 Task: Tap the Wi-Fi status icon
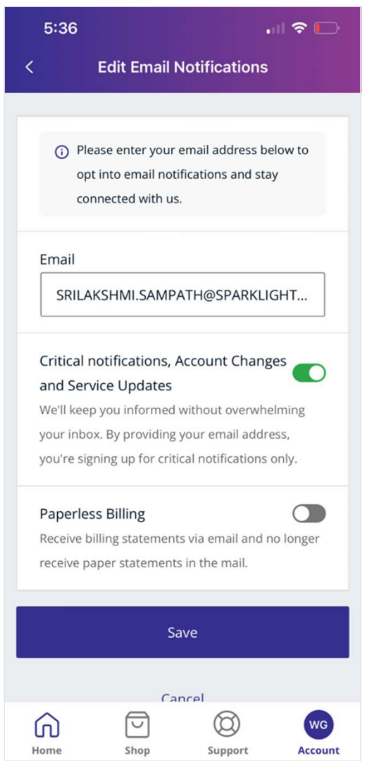pyautogui.click(x=299, y=28)
